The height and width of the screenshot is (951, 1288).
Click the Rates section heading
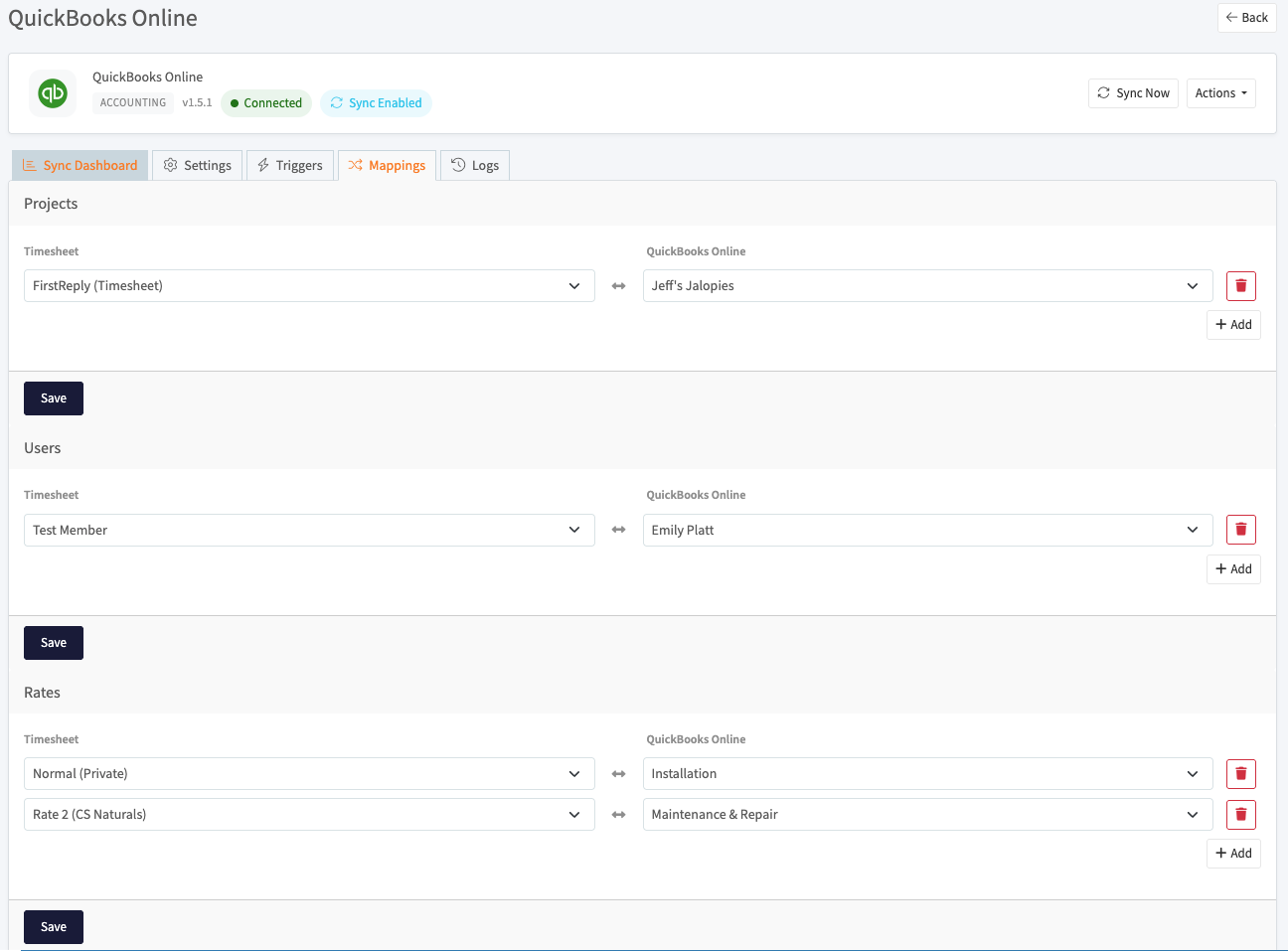tap(42, 693)
